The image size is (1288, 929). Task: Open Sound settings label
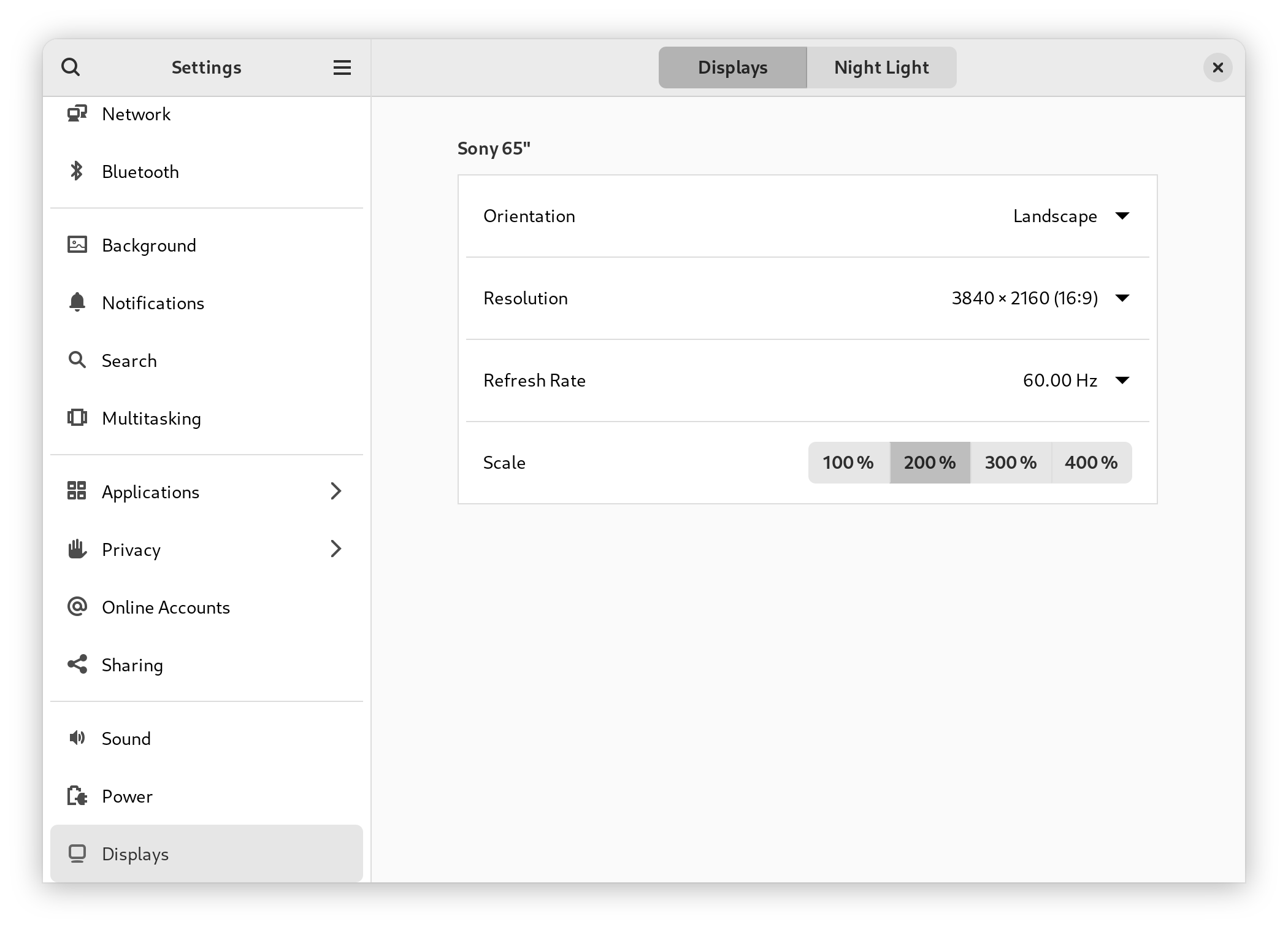pyautogui.click(x=126, y=739)
